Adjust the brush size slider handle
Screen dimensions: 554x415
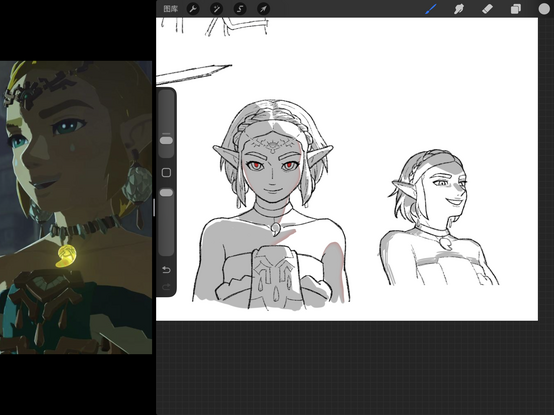tap(166, 141)
